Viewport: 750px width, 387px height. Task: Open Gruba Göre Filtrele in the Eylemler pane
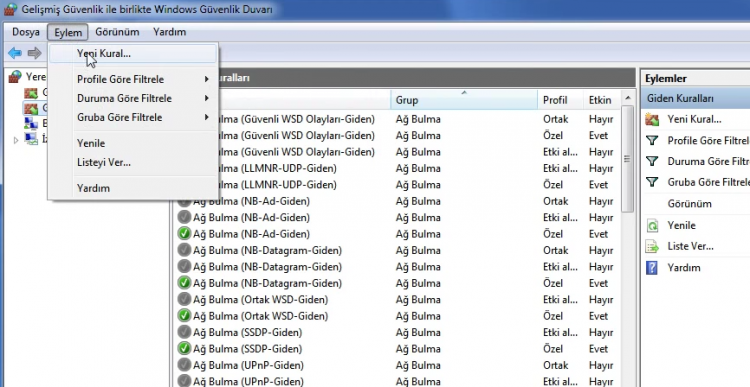tap(708, 182)
